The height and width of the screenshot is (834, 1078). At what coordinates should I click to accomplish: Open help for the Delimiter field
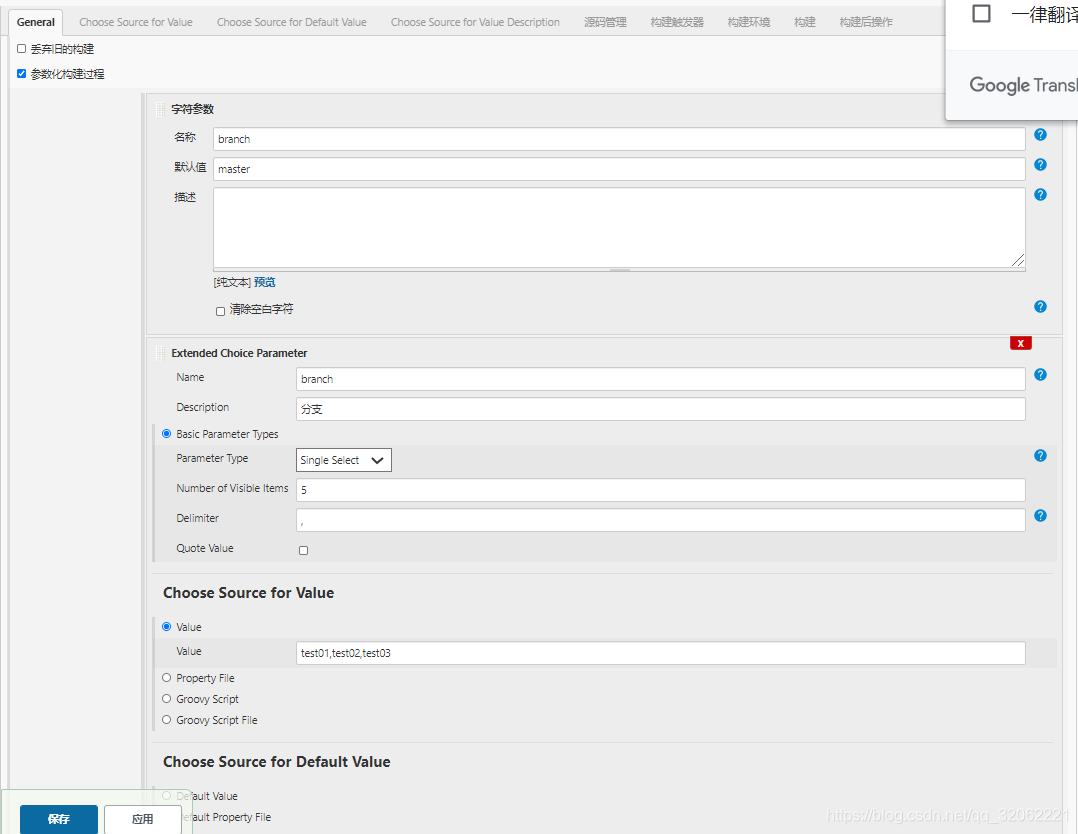pos(1040,515)
